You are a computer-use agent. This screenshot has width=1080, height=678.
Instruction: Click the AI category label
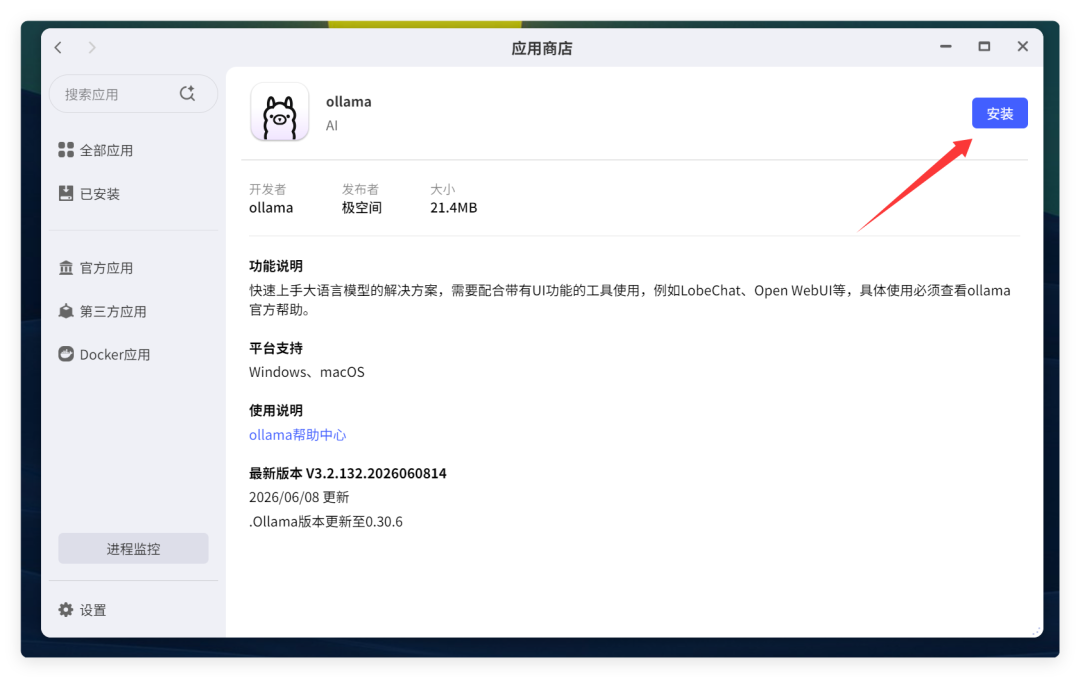332,125
